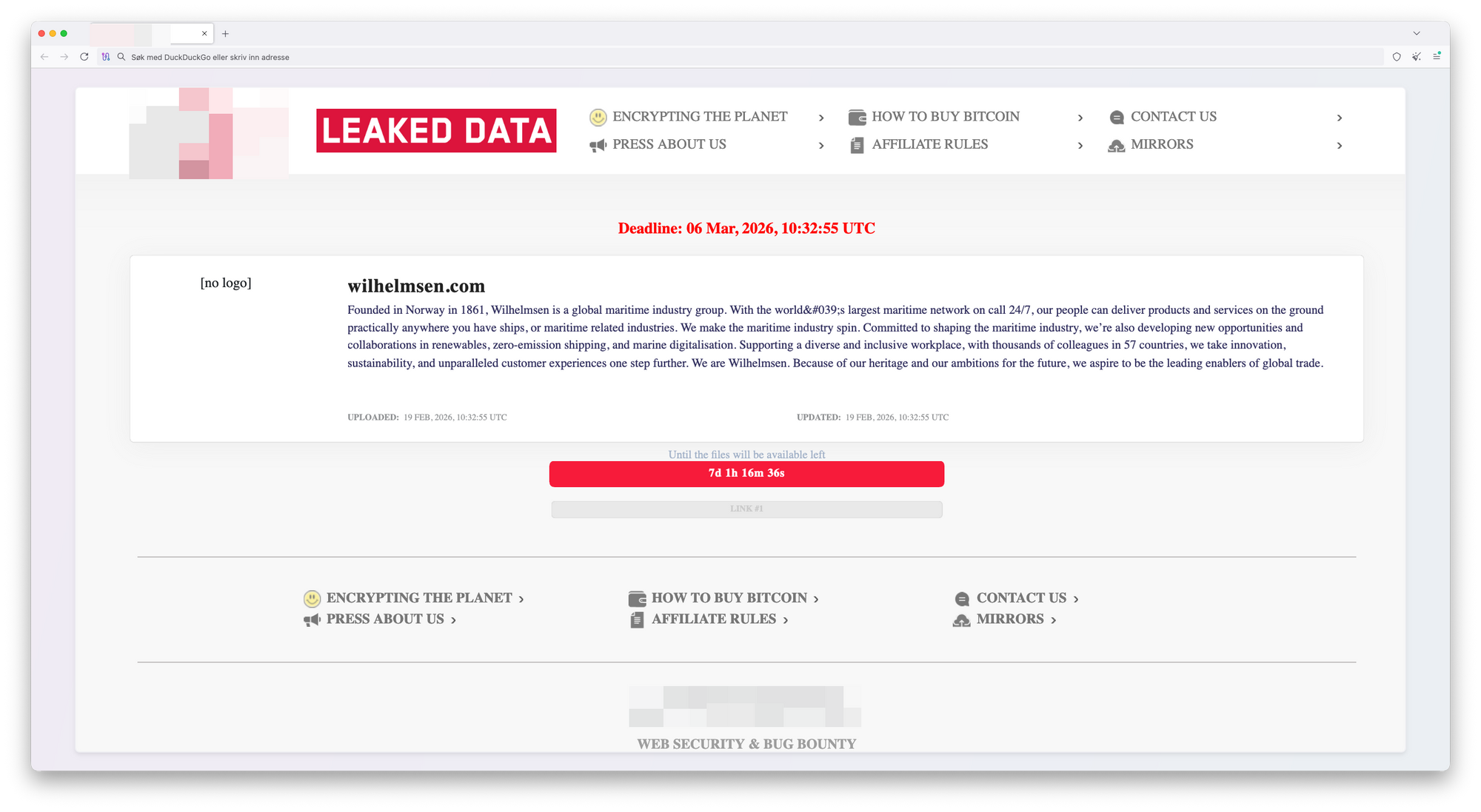Click the smiley icon in the header navigation
The width and height of the screenshot is (1481, 812).
[598, 117]
